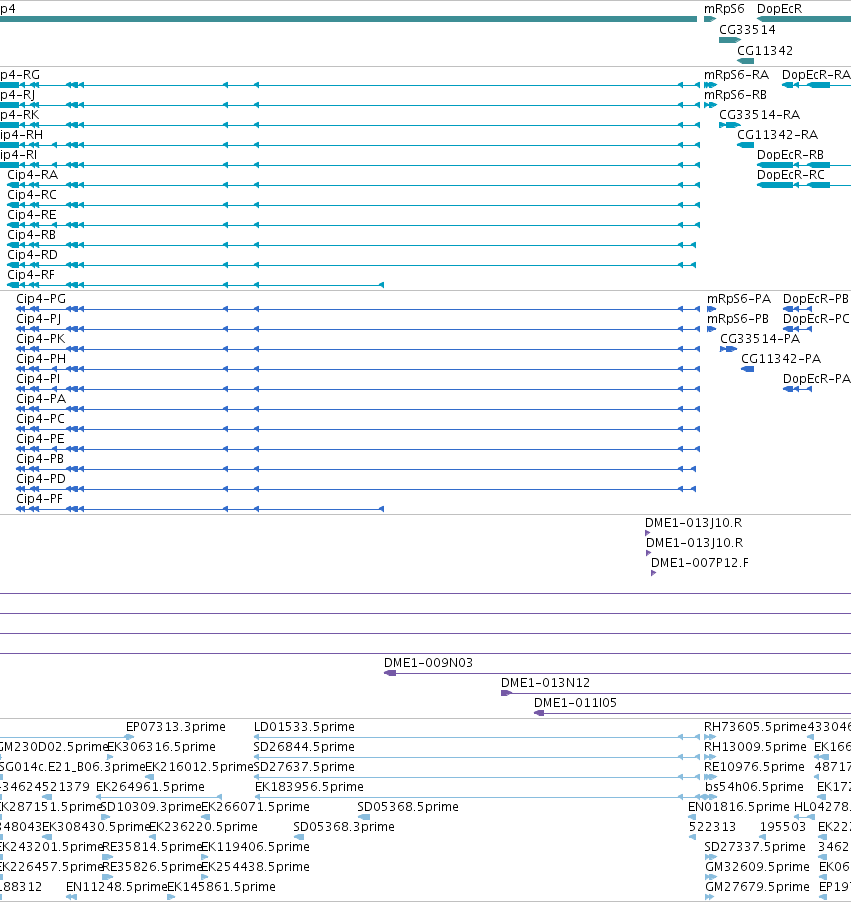Click EST label EN11248.5prime
The width and height of the screenshot is (851, 902).
pyautogui.click(x=116, y=887)
